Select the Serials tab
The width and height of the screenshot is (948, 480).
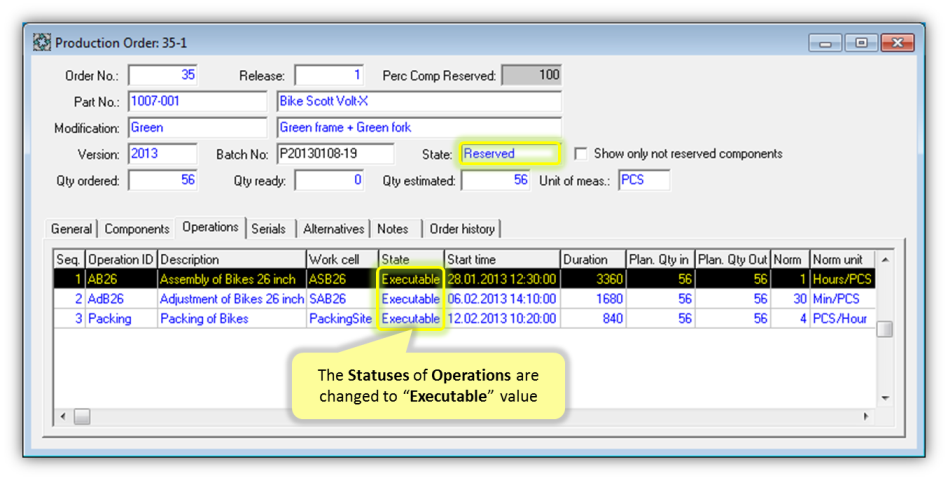268,229
